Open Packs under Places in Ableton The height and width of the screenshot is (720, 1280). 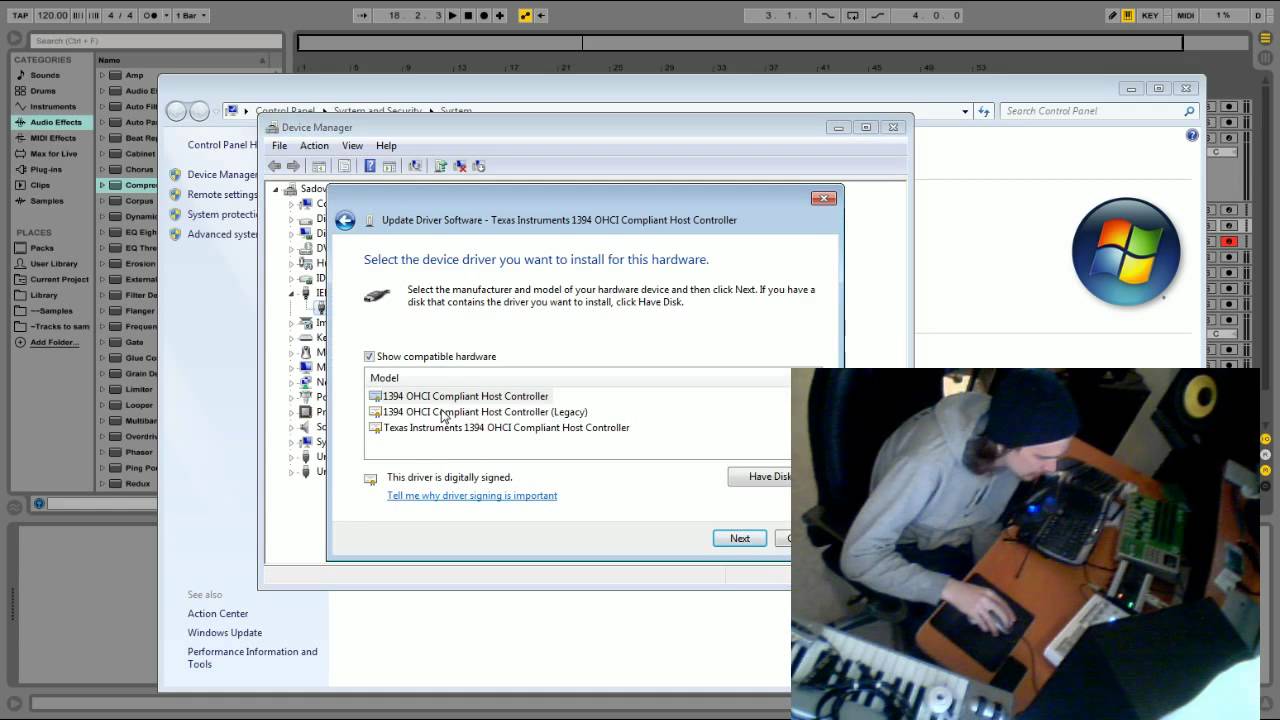coord(42,248)
